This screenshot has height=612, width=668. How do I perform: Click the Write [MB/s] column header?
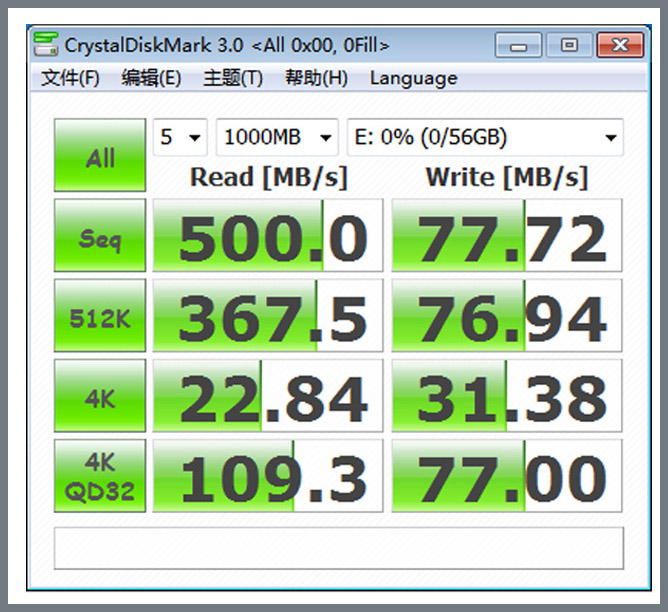(507, 177)
